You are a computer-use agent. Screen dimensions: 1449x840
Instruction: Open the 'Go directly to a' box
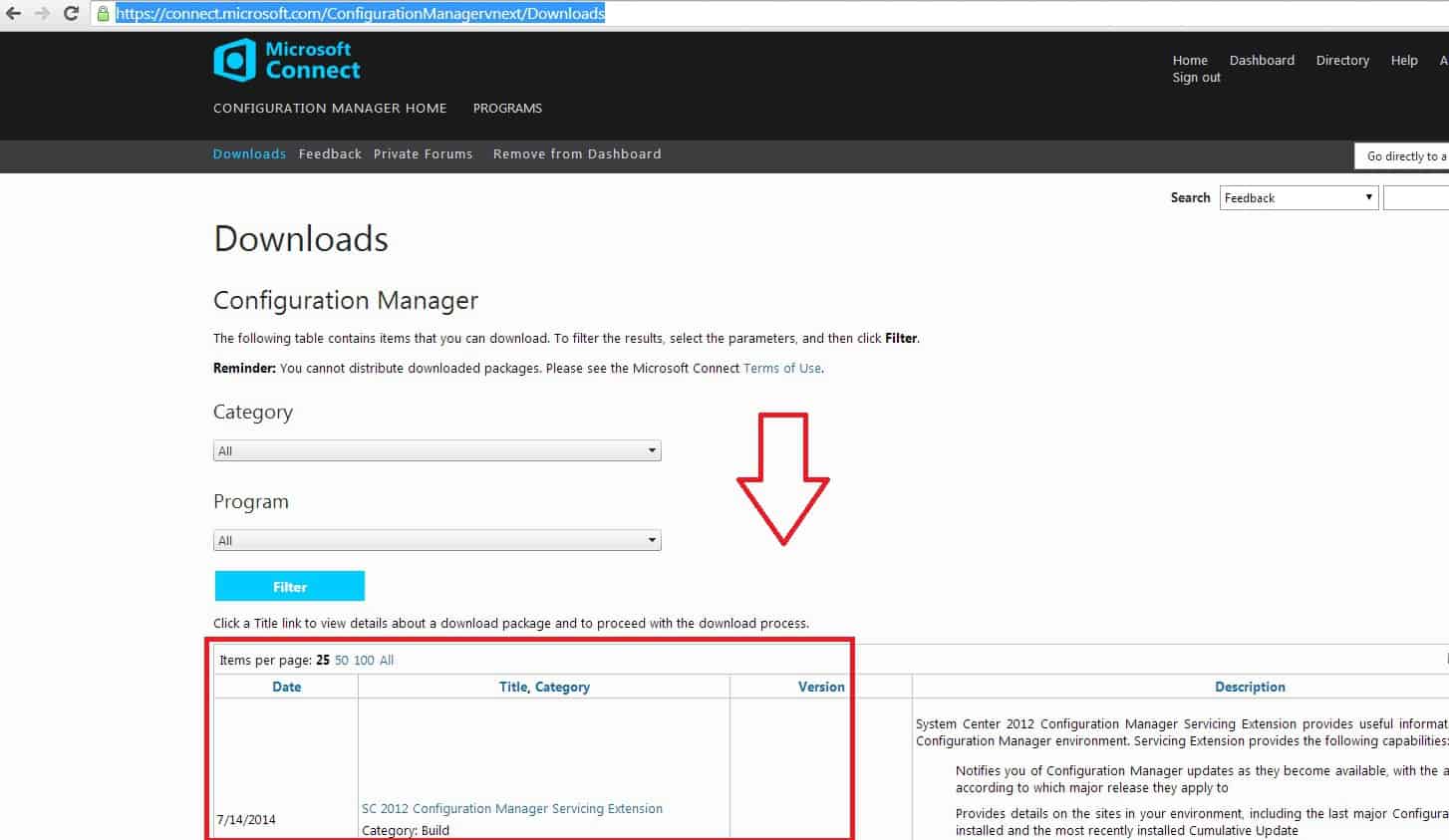pyautogui.click(x=1402, y=155)
